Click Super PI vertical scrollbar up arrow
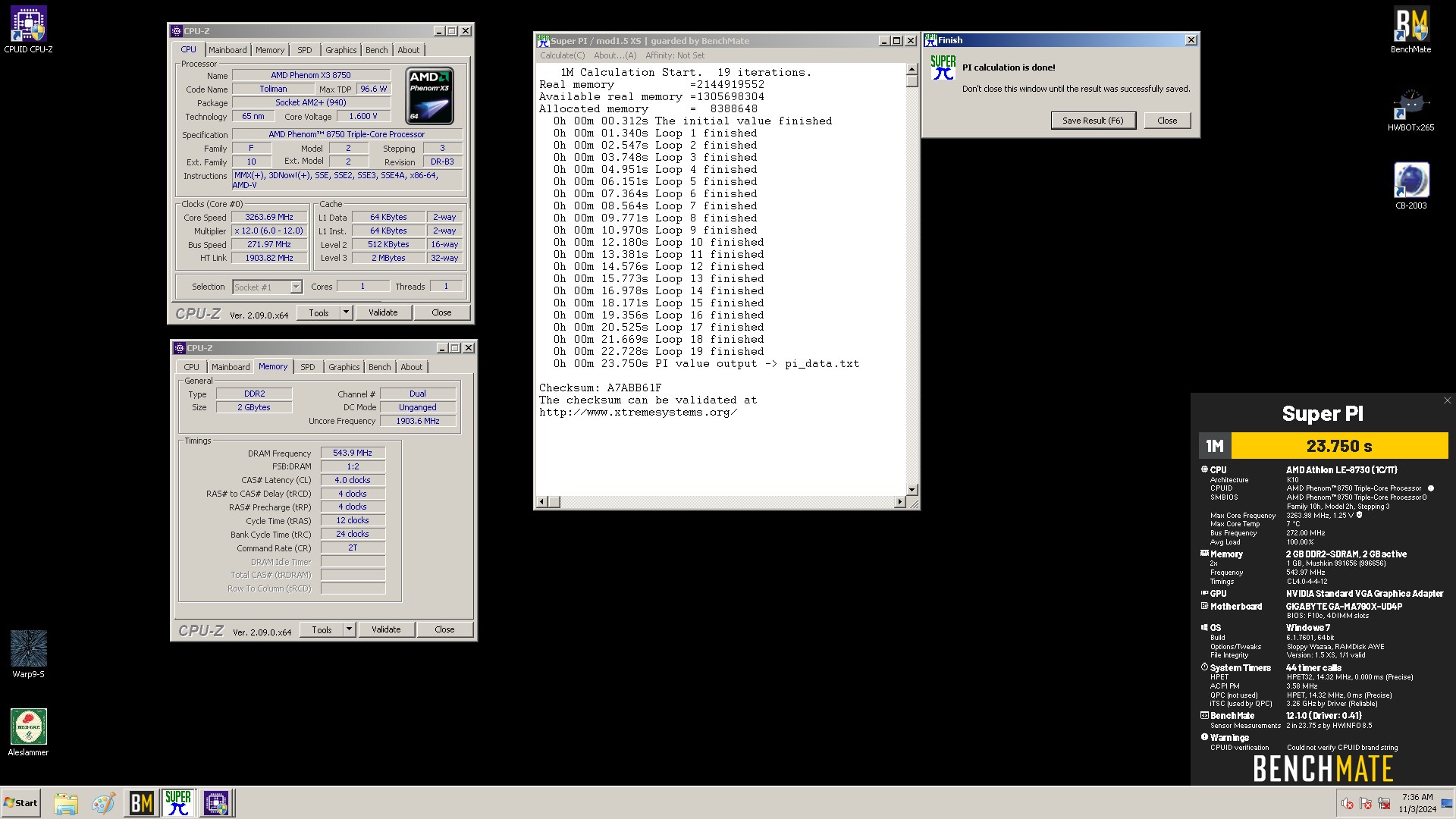 (x=912, y=70)
